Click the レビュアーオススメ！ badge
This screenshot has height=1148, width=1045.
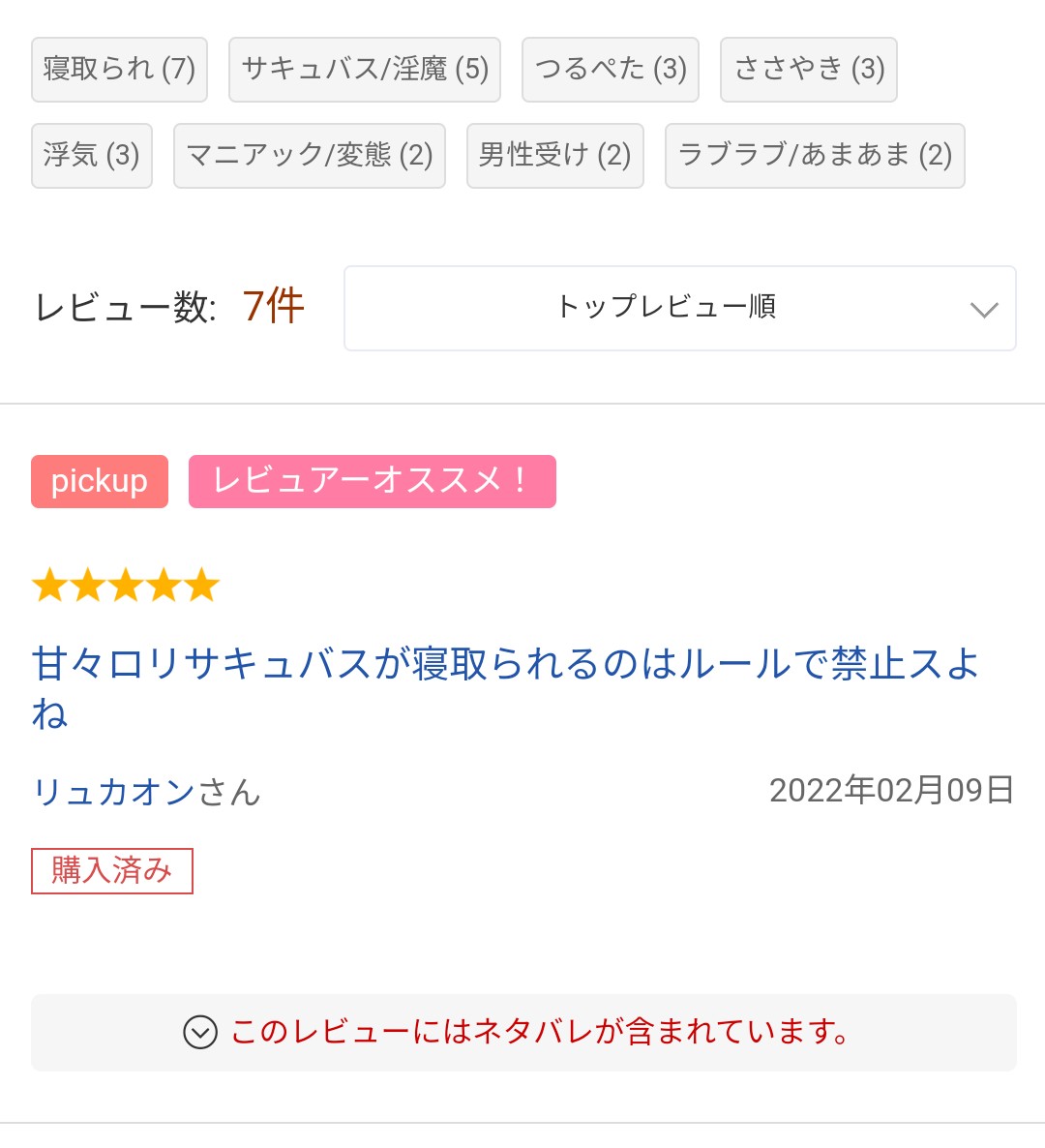(372, 481)
